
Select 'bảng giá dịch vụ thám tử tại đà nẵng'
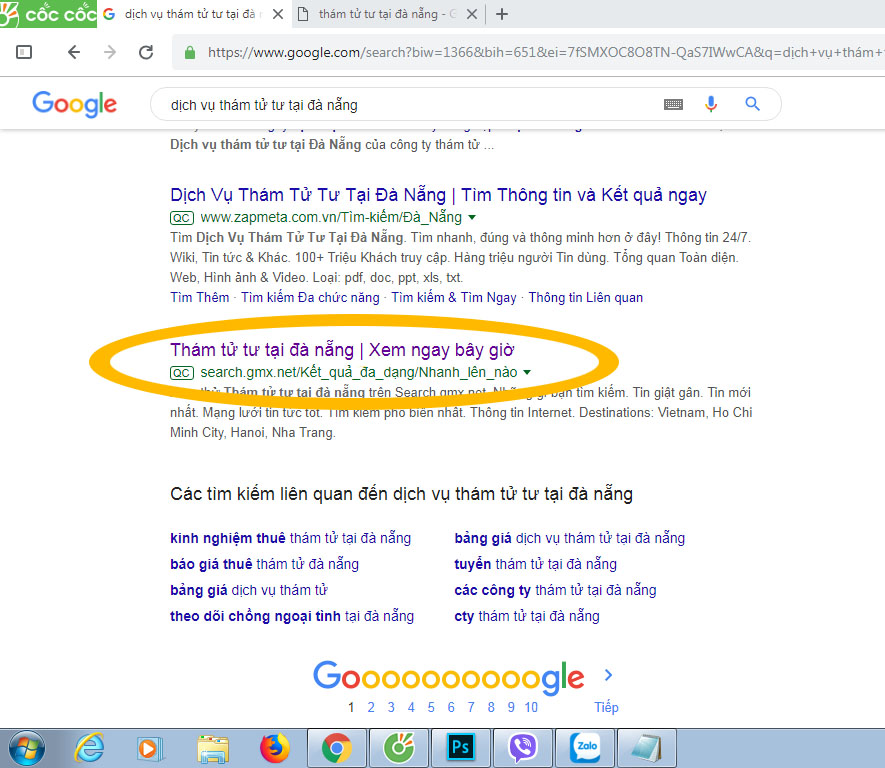[x=569, y=538]
